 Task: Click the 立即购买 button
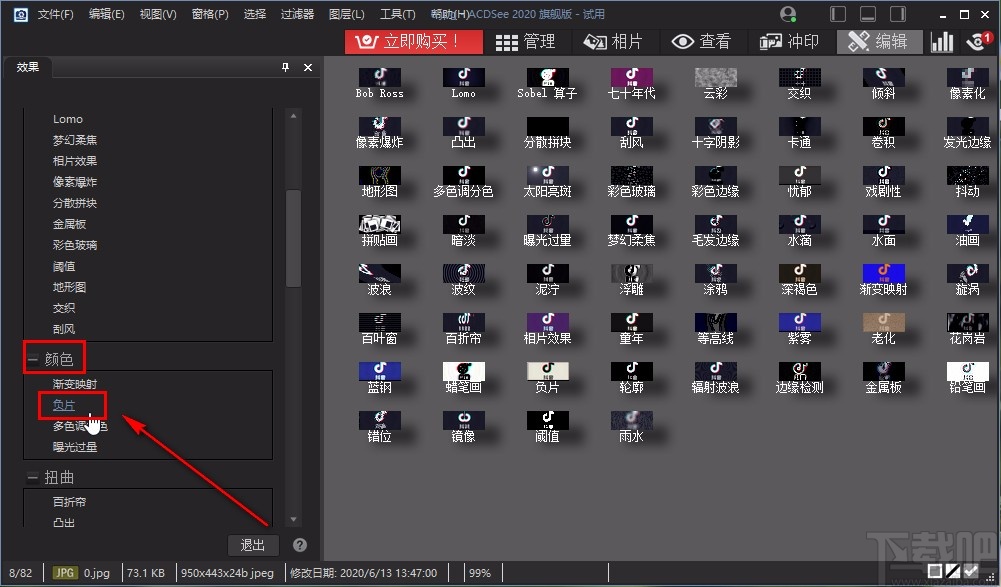(412, 42)
